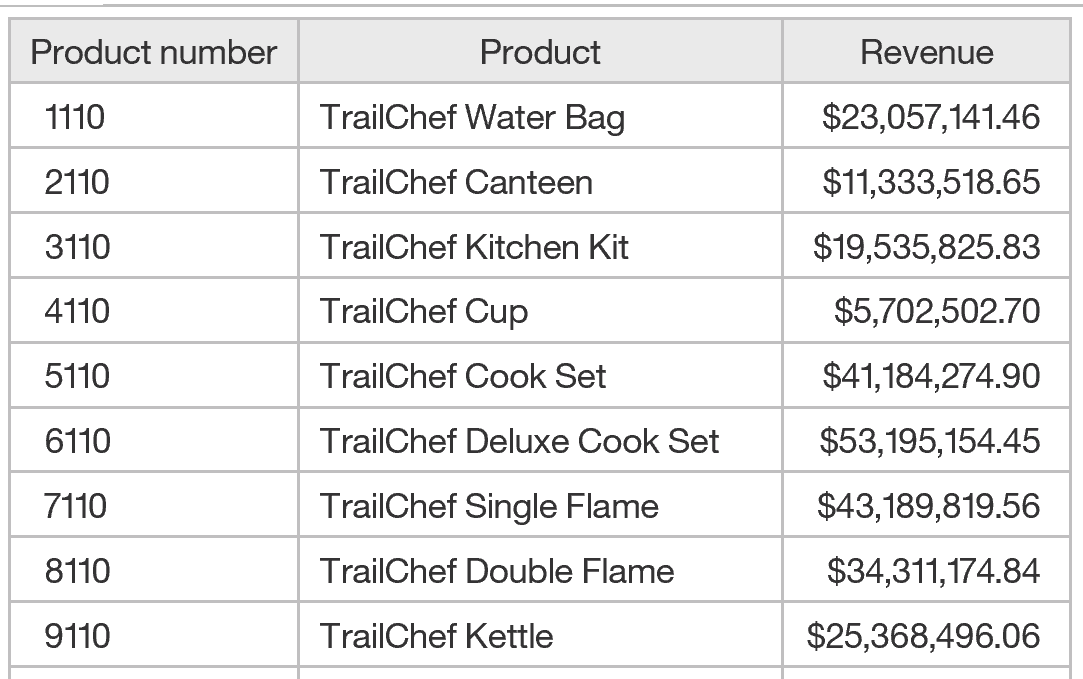Click the TrailChef Water Bag cell

[540, 116]
